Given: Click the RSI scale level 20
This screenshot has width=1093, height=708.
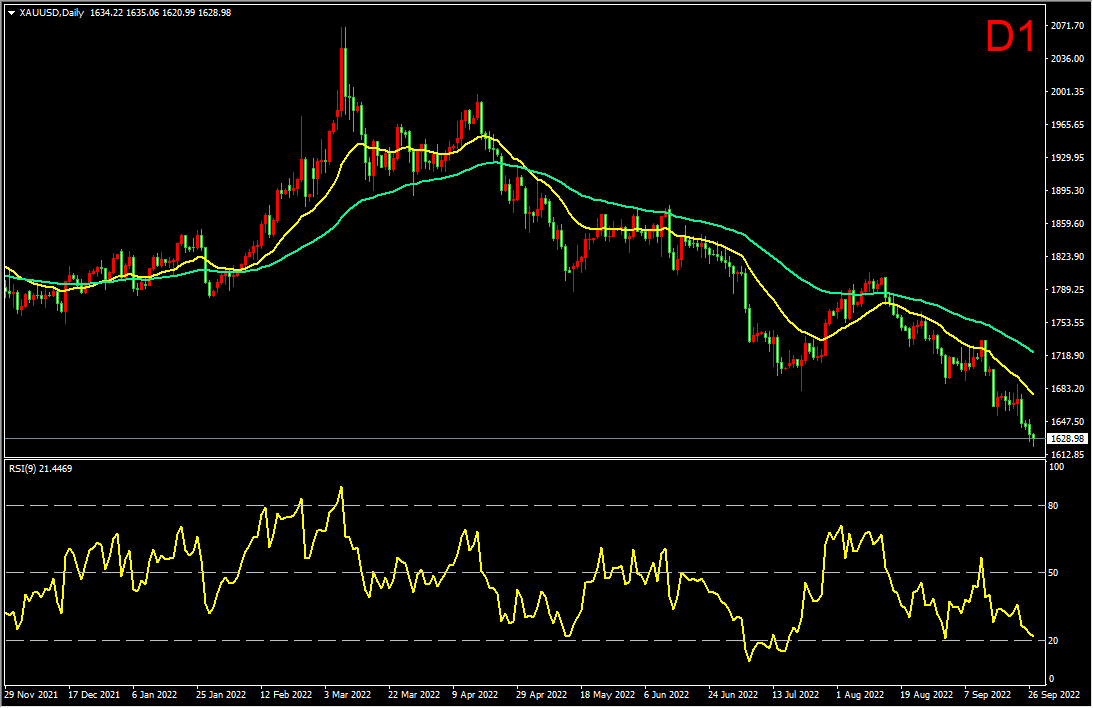Looking at the screenshot, I should point(1053,640).
